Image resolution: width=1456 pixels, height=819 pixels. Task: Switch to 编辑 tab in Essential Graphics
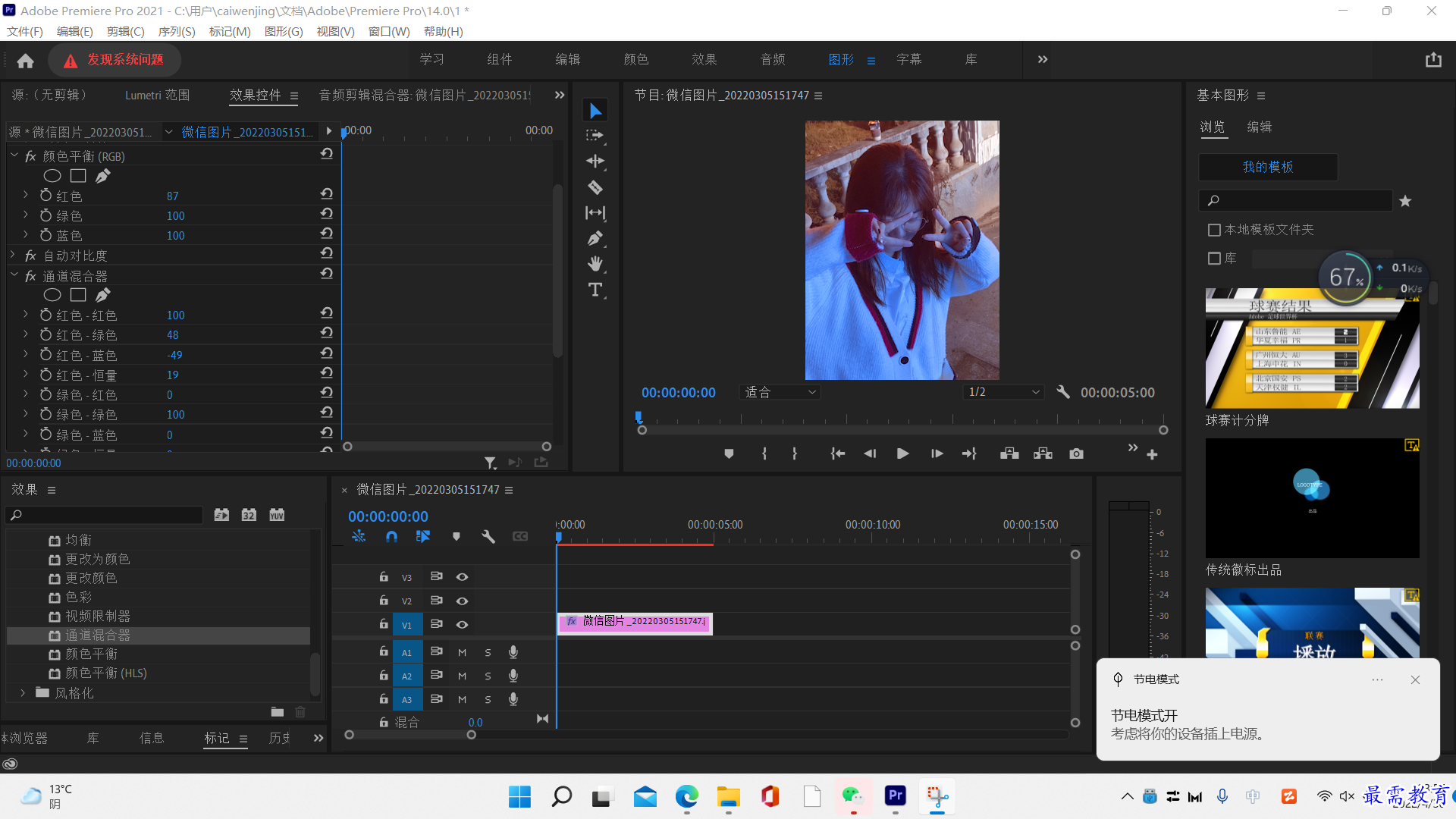[1260, 127]
